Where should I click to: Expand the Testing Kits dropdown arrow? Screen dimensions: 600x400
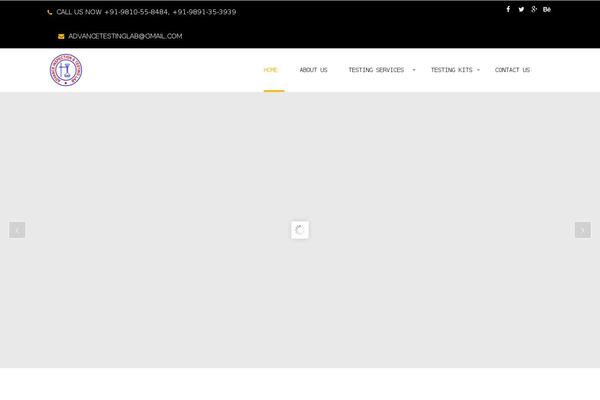(x=478, y=70)
